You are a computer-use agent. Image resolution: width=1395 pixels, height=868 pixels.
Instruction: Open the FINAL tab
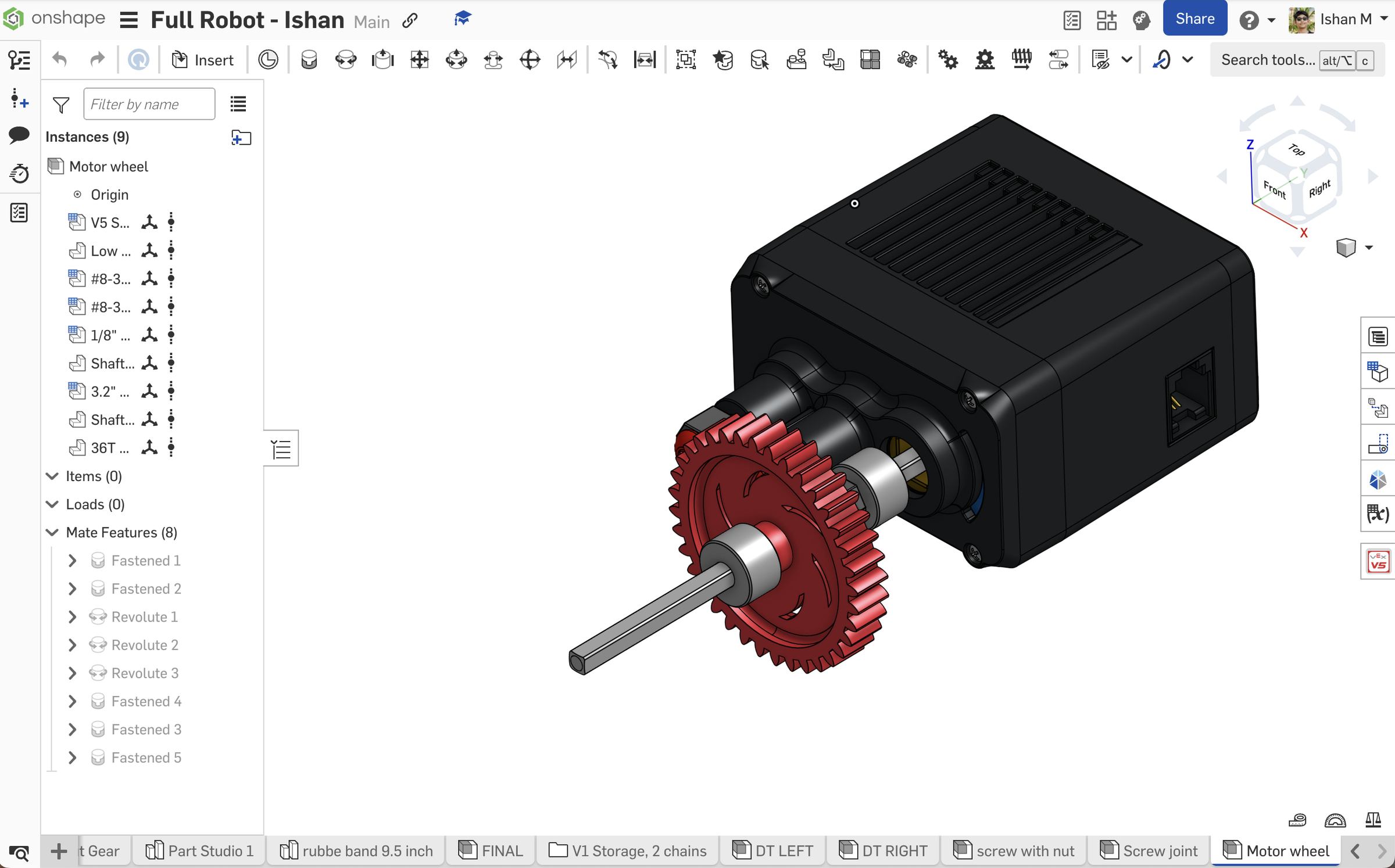click(491, 851)
